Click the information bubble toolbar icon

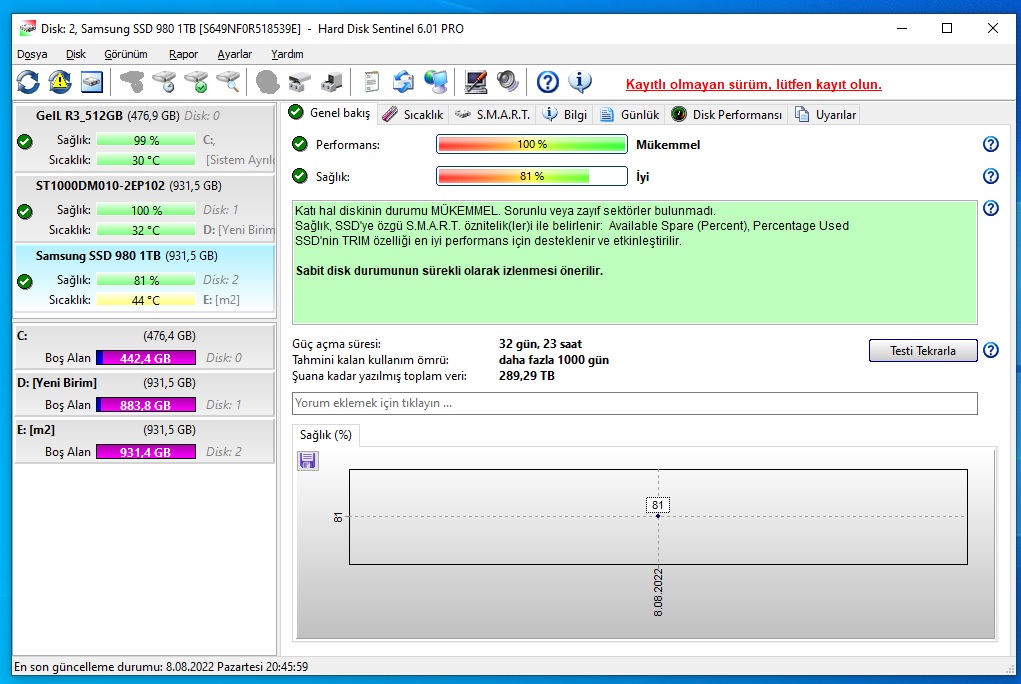[580, 82]
